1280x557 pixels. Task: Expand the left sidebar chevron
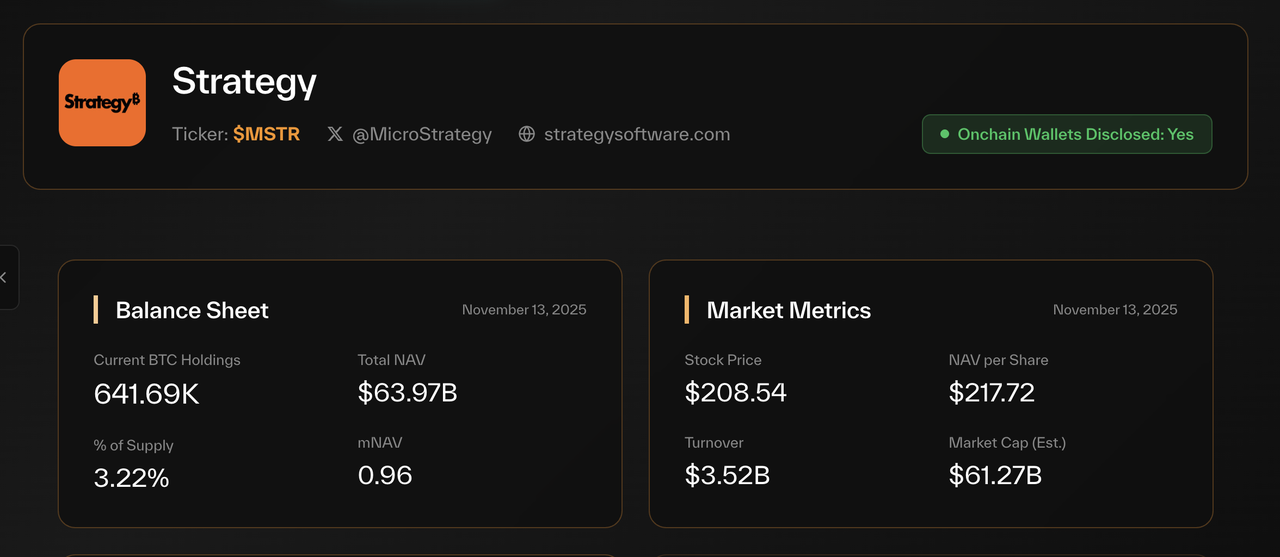(x=4, y=277)
